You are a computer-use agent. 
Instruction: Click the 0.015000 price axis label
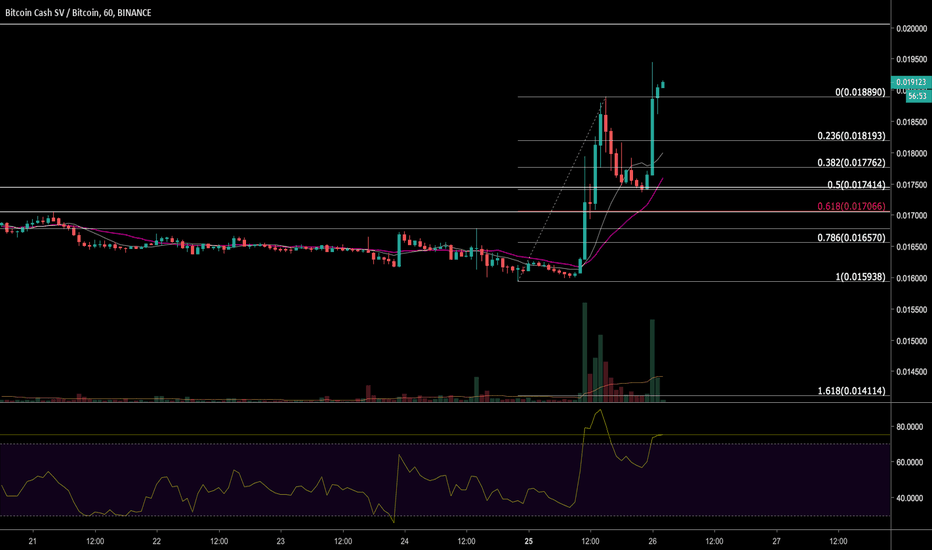click(912, 341)
